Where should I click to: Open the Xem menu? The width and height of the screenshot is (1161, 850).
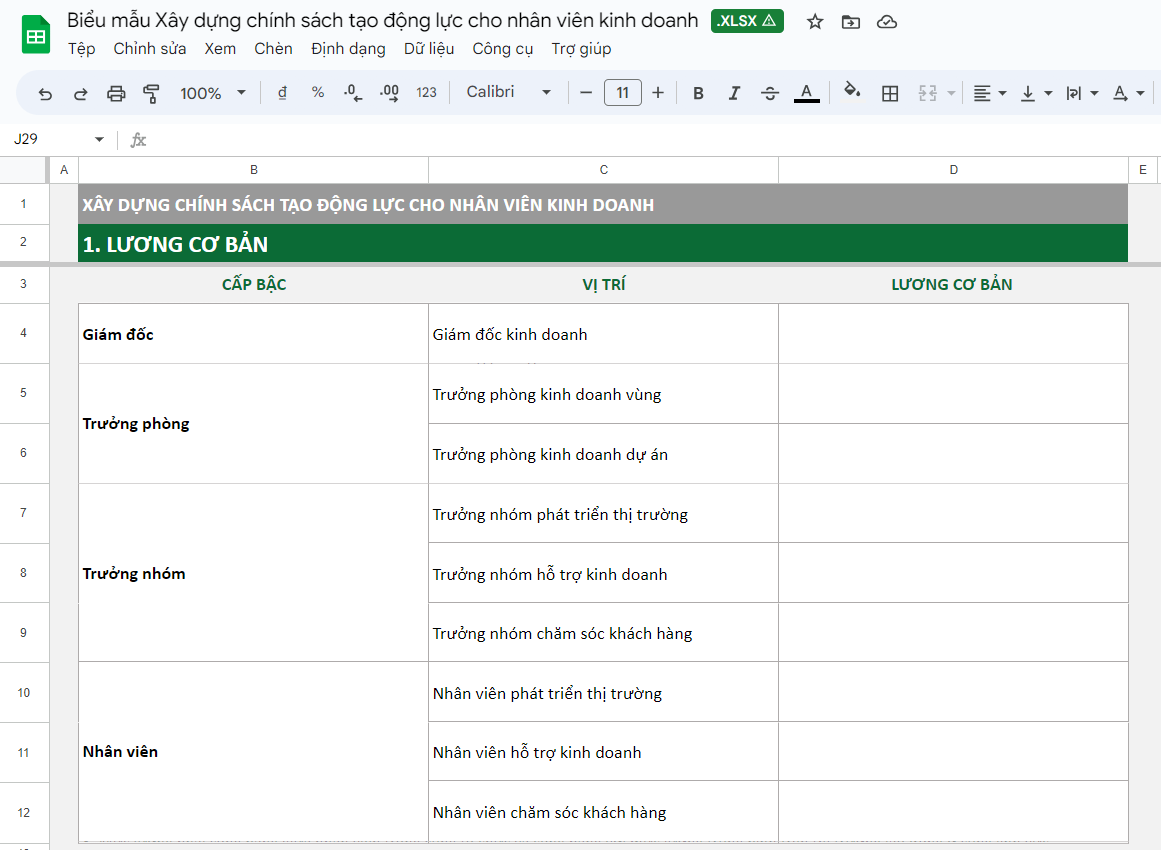pyautogui.click(x=220, y=49)
